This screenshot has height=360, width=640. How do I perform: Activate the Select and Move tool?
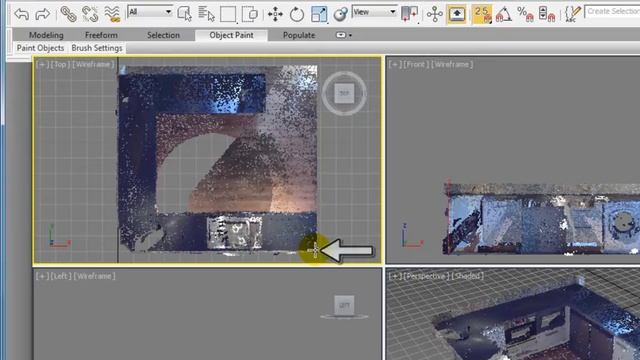tap(275, 14)
